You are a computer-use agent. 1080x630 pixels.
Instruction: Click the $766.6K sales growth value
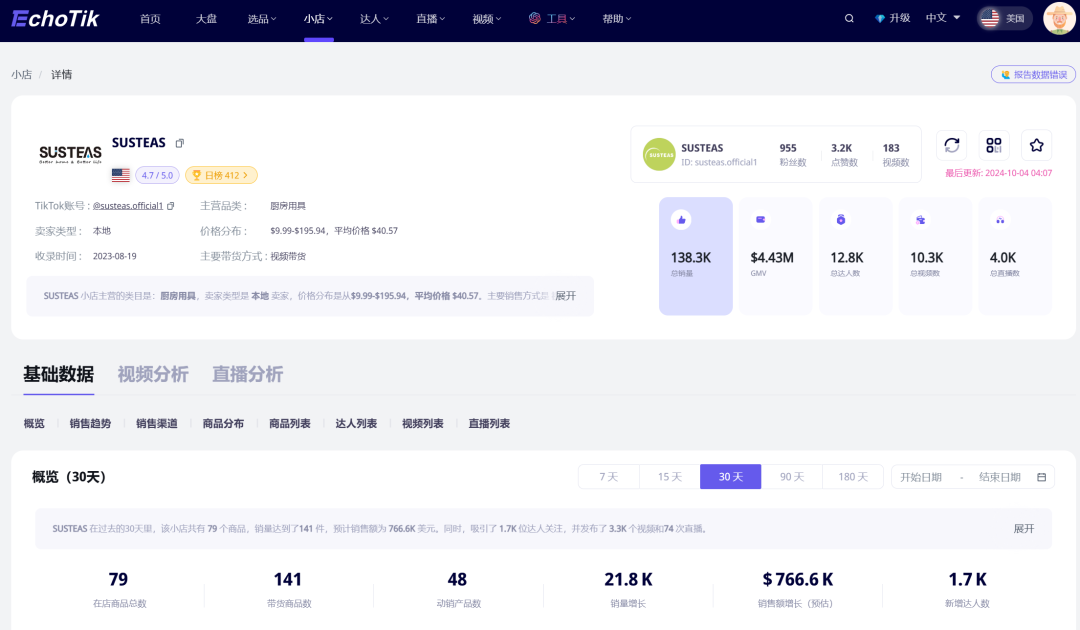(x=798, y=580)
